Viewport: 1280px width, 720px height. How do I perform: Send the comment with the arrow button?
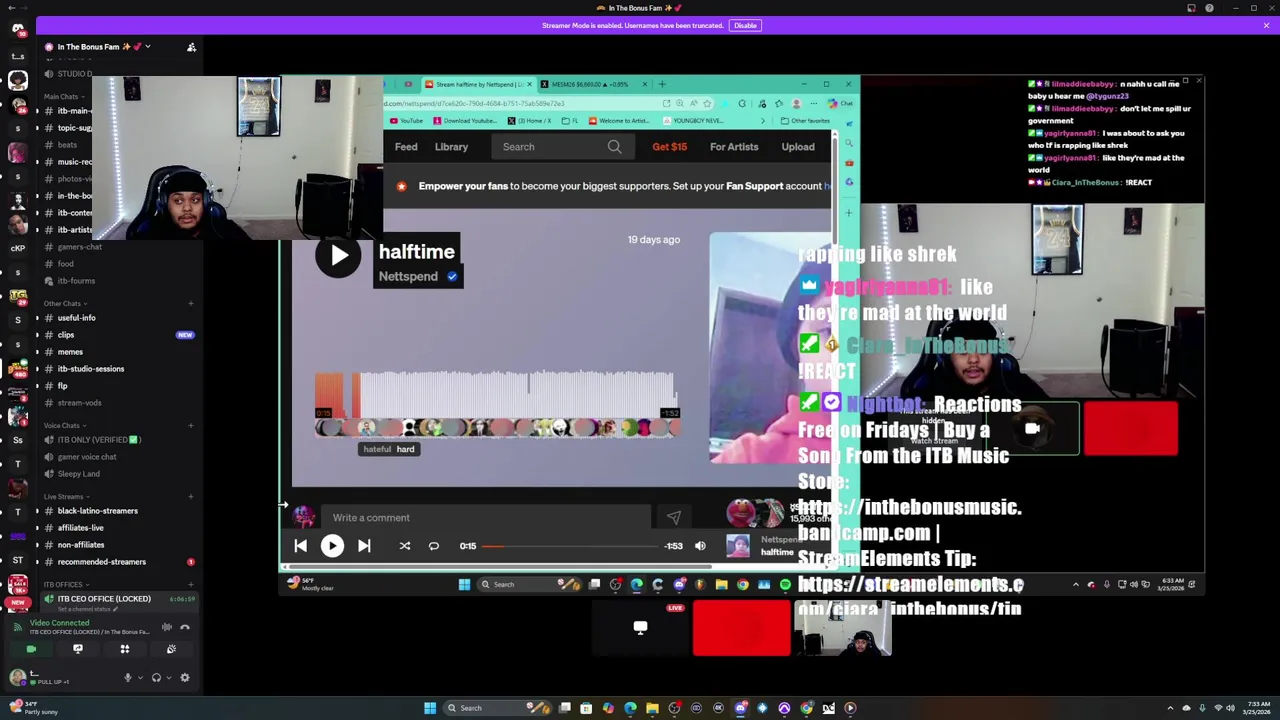pos(673,518)
